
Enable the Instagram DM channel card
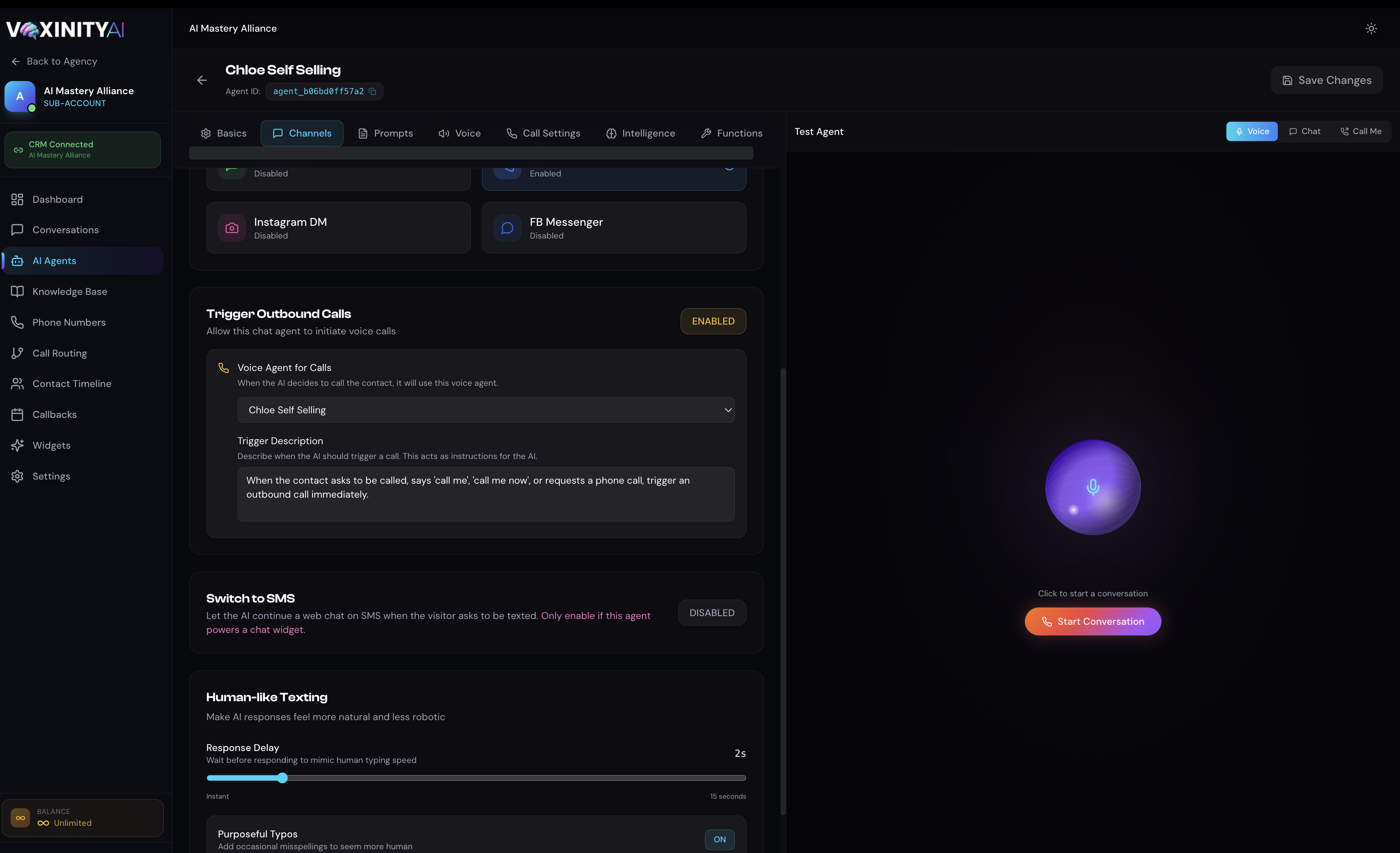pyautogui.click(x=338, y=228)
